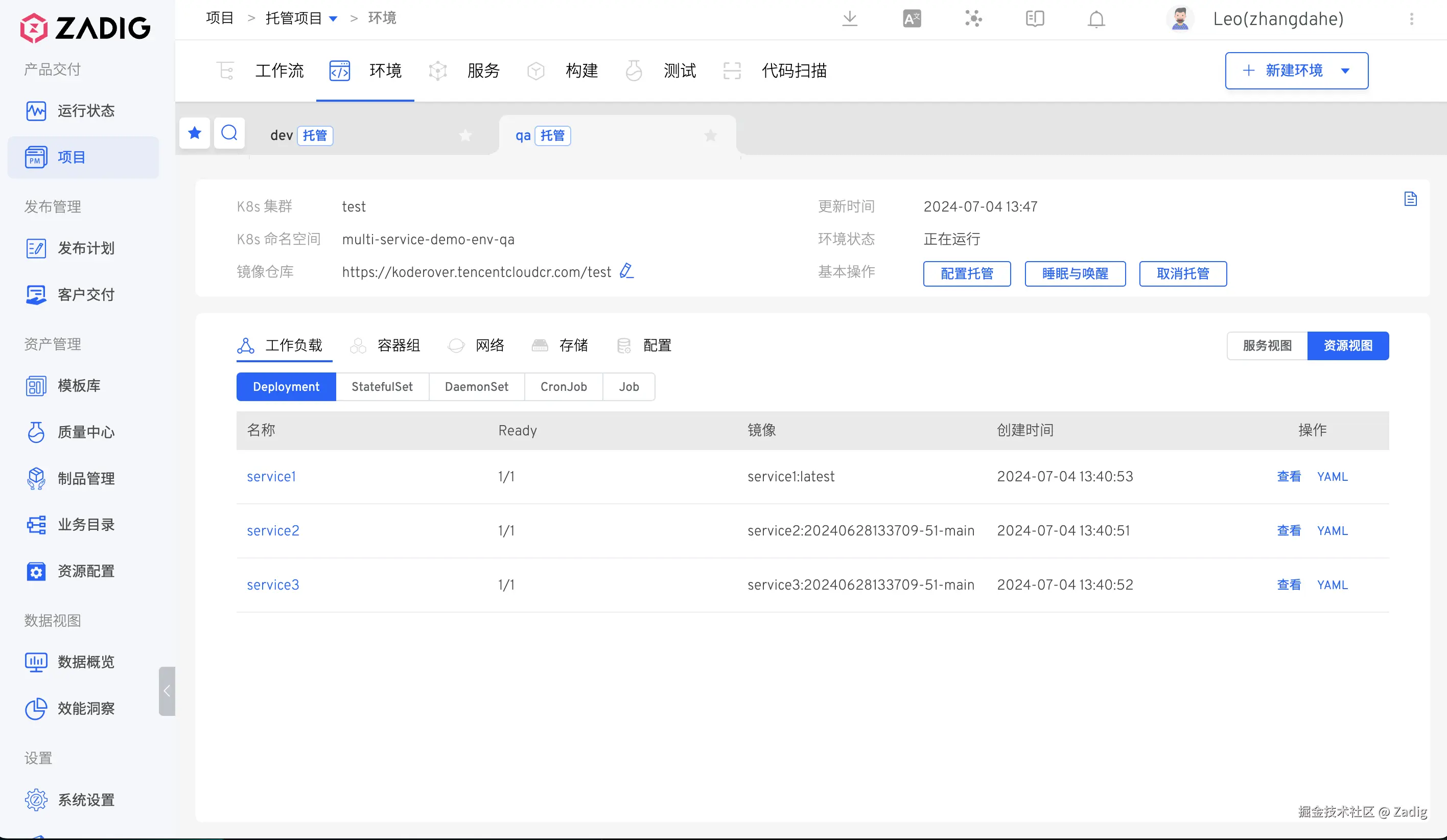
Task: Click the edit pencil beside image registry URL
Action: coord(626,271)
